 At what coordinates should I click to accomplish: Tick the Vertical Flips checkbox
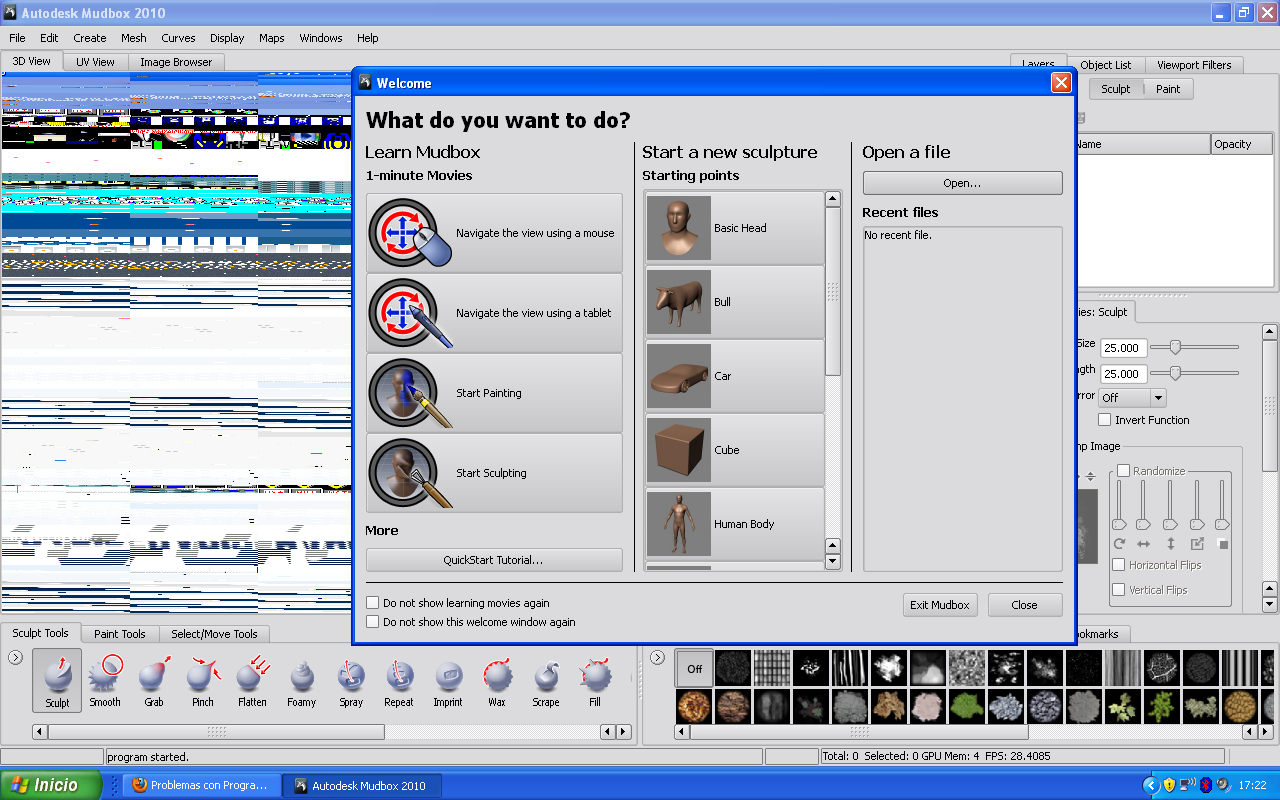point(1119,590)
